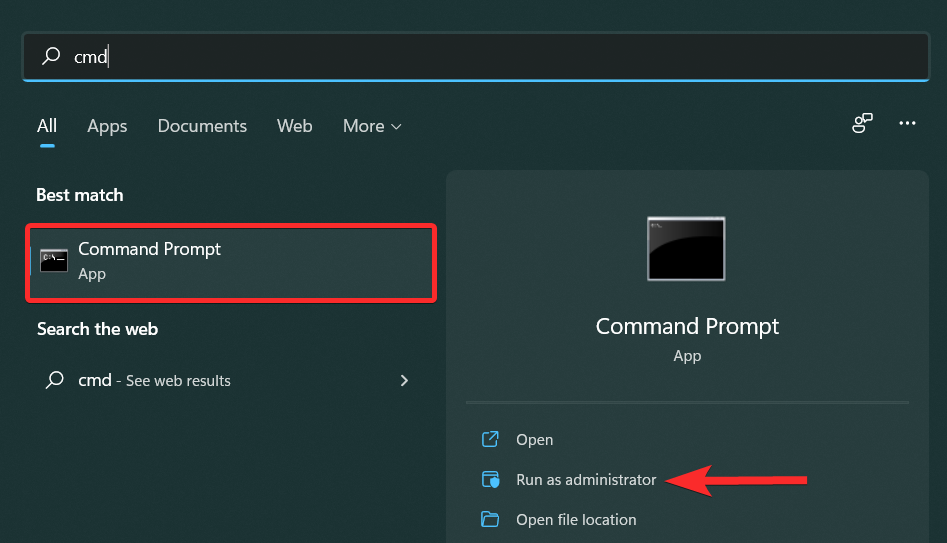Switch to the All results tab
Screen dimensions: 947x543
(47, 126)
